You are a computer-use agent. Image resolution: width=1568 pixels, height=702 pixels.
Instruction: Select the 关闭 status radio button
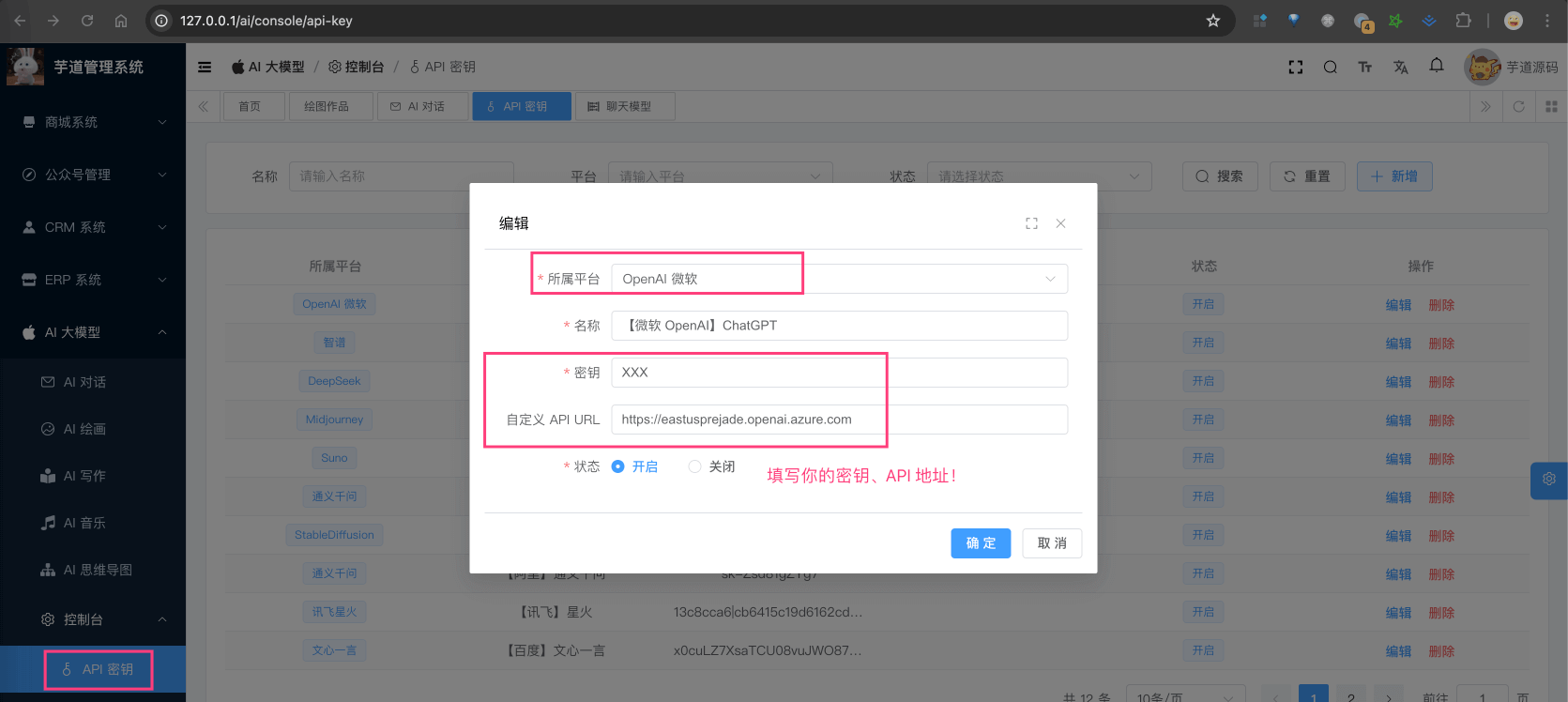(694, 466)
